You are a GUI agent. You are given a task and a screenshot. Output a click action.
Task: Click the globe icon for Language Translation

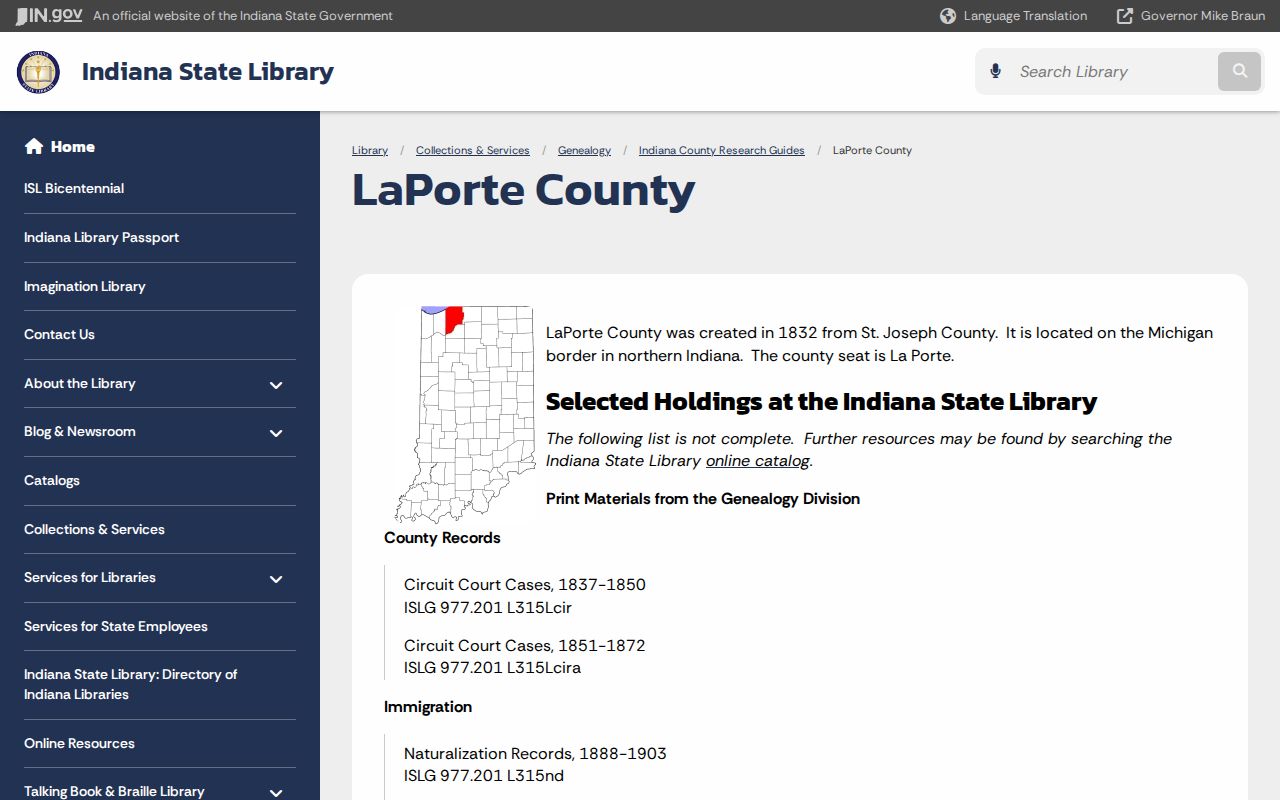948,16
